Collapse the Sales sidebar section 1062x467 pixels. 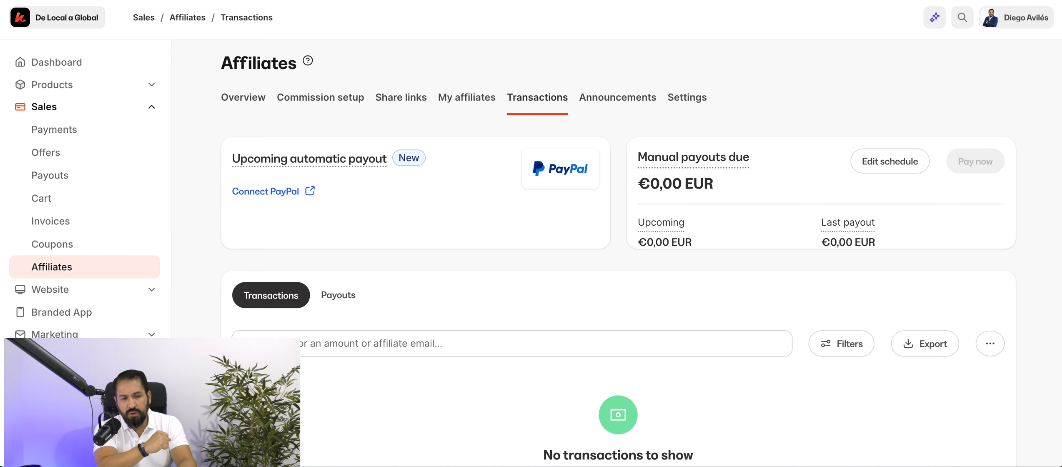[151, 107]
